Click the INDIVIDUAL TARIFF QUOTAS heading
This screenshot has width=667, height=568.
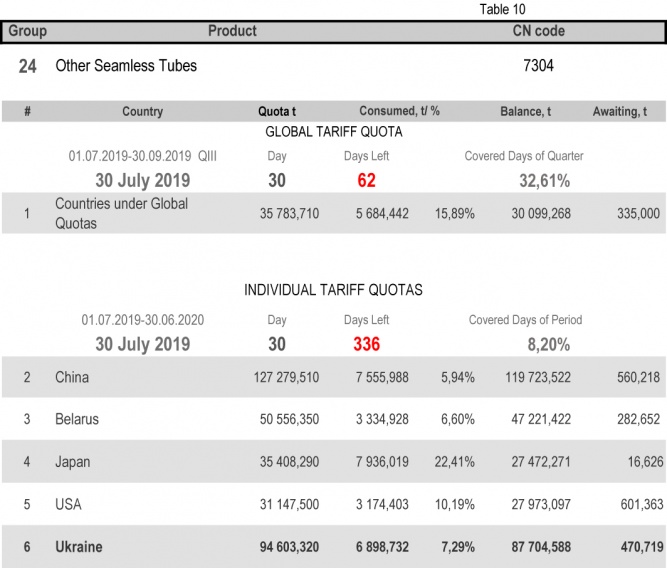click(x=333, y=290)
